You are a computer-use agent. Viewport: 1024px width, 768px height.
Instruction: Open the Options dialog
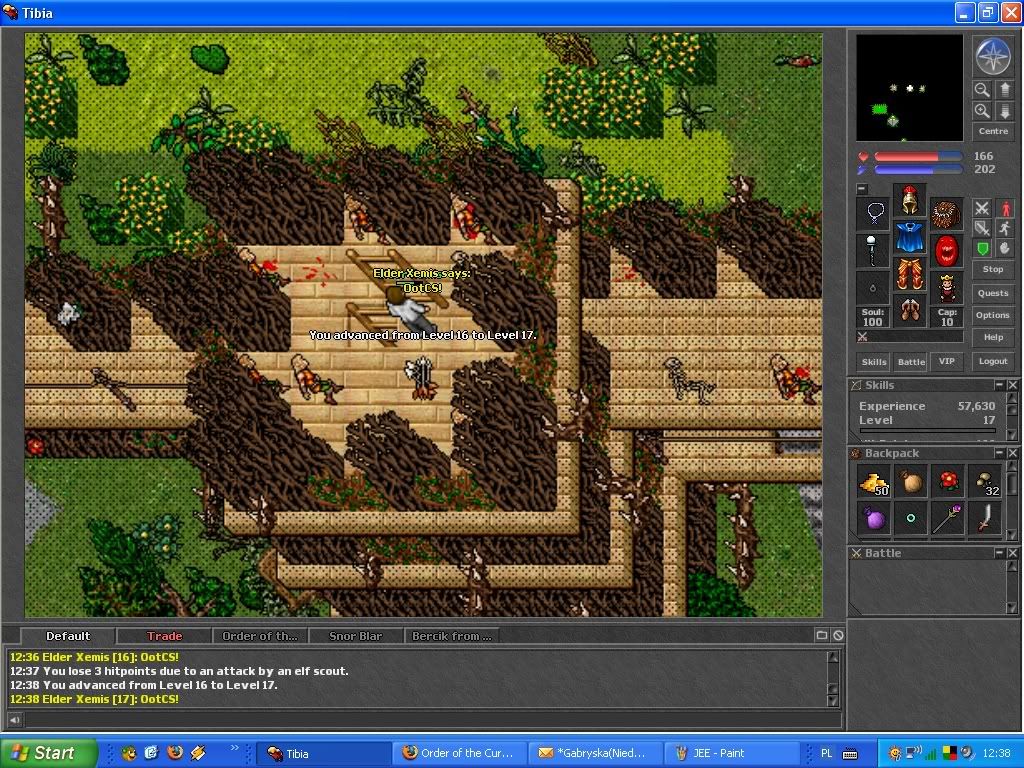point(993,315)
